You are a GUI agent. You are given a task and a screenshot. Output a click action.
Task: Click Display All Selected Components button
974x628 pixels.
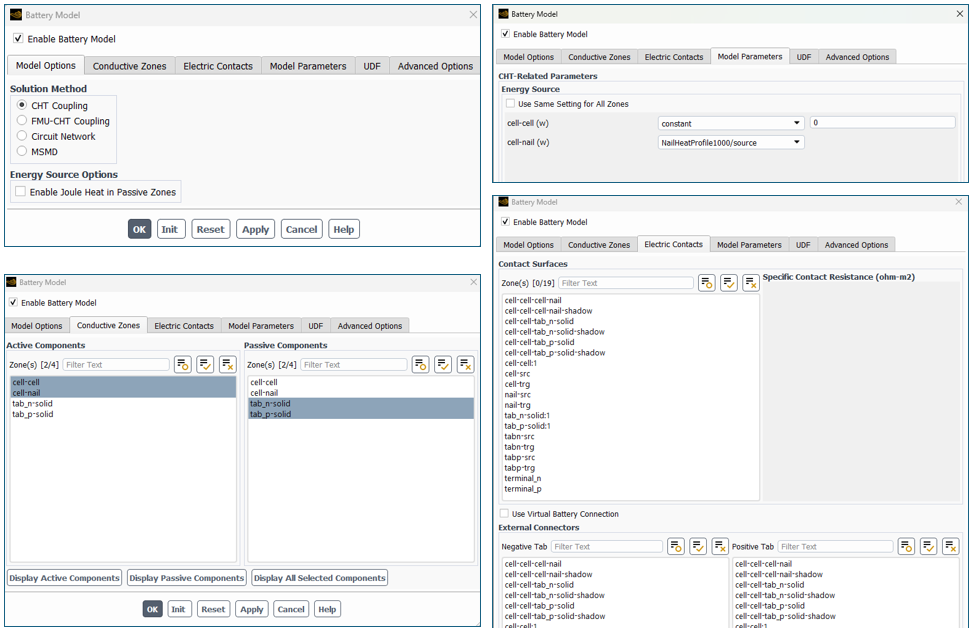pos(320,578)
